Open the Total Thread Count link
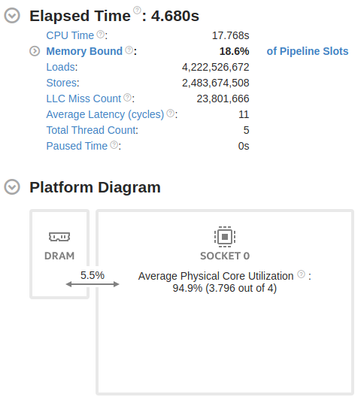Image resolution: width=364 pixels, height=400 pixels. (x=91, y=130)
